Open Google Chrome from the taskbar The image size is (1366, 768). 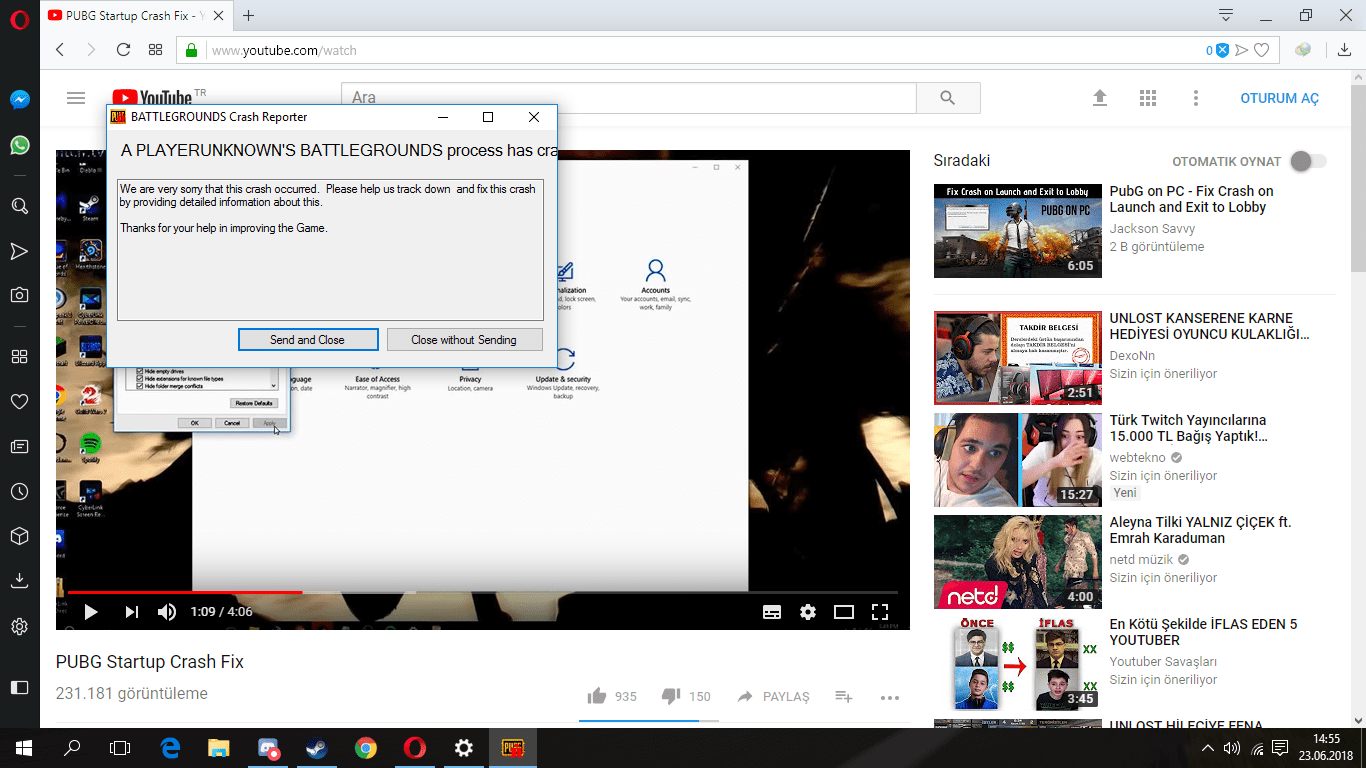coord(366,748)
